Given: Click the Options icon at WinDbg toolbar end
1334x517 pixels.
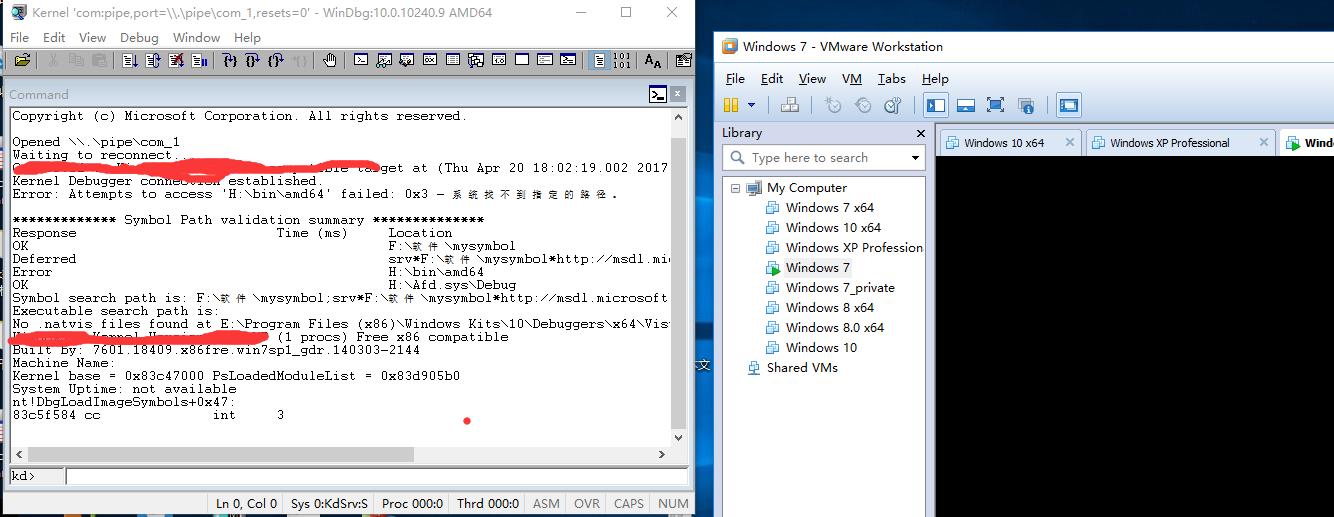Looking at the screenshot, I should [x=685, y=60].
